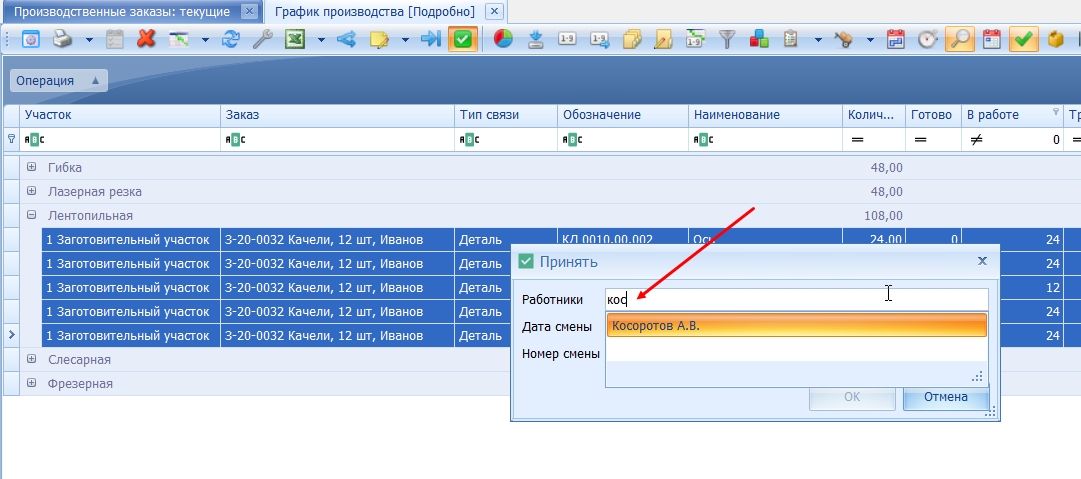Select Косоротов А.В. from suggestion list

coord(796,325)
